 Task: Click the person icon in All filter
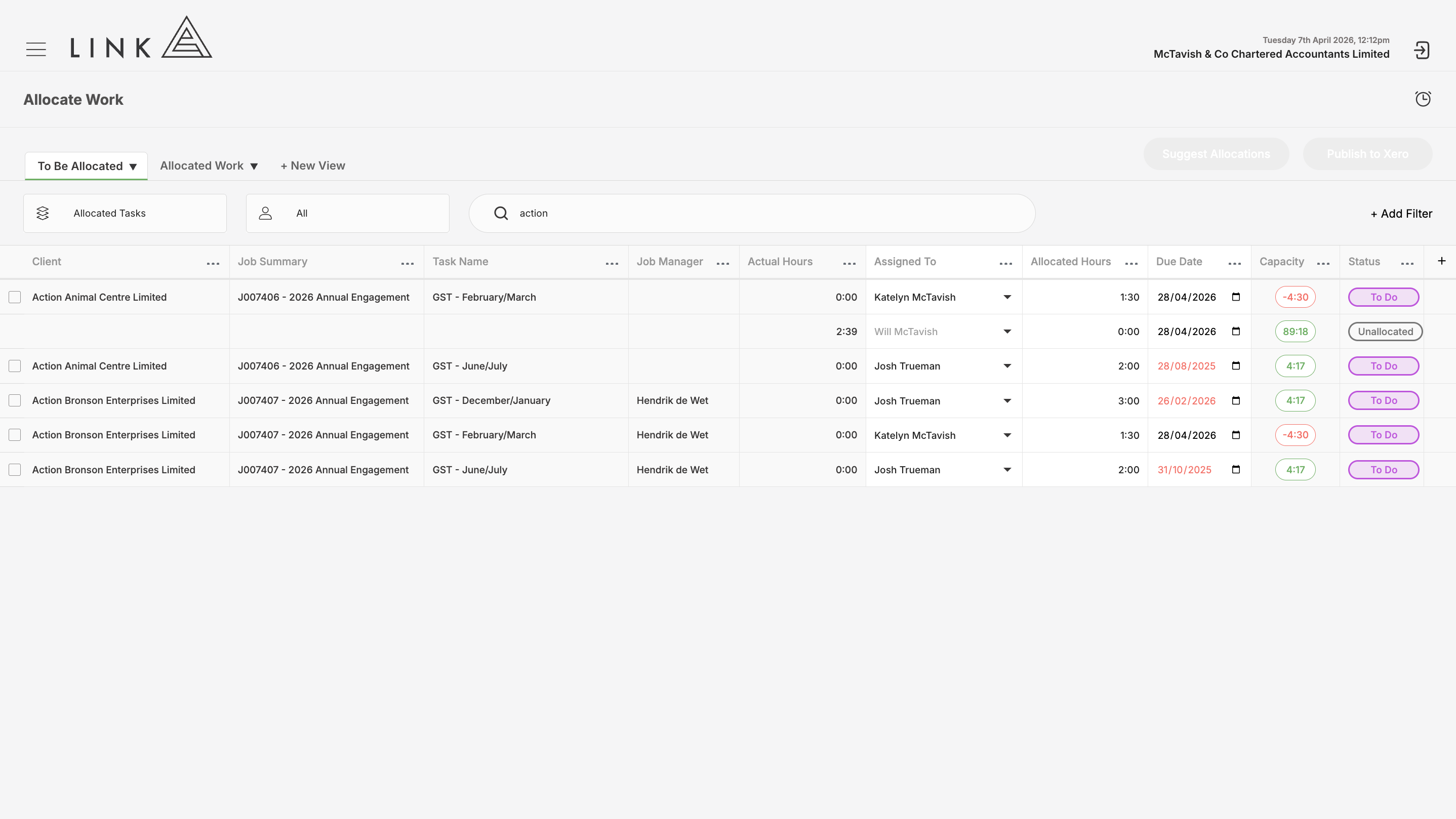(265, 213)
